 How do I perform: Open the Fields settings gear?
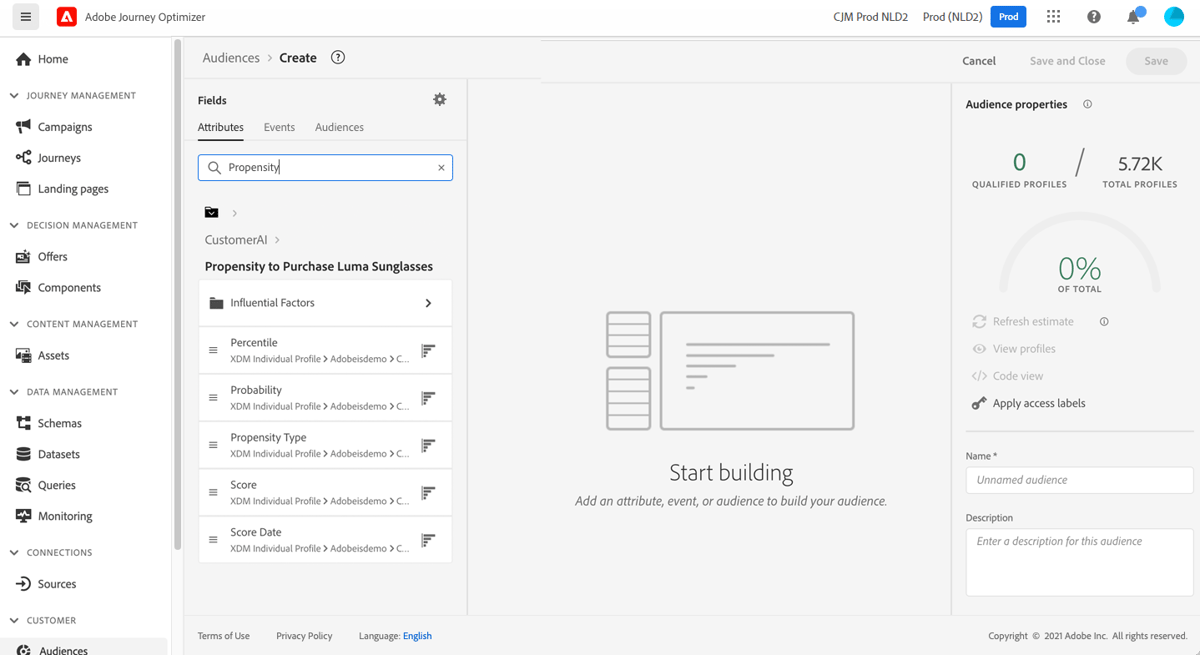[439, 99]
